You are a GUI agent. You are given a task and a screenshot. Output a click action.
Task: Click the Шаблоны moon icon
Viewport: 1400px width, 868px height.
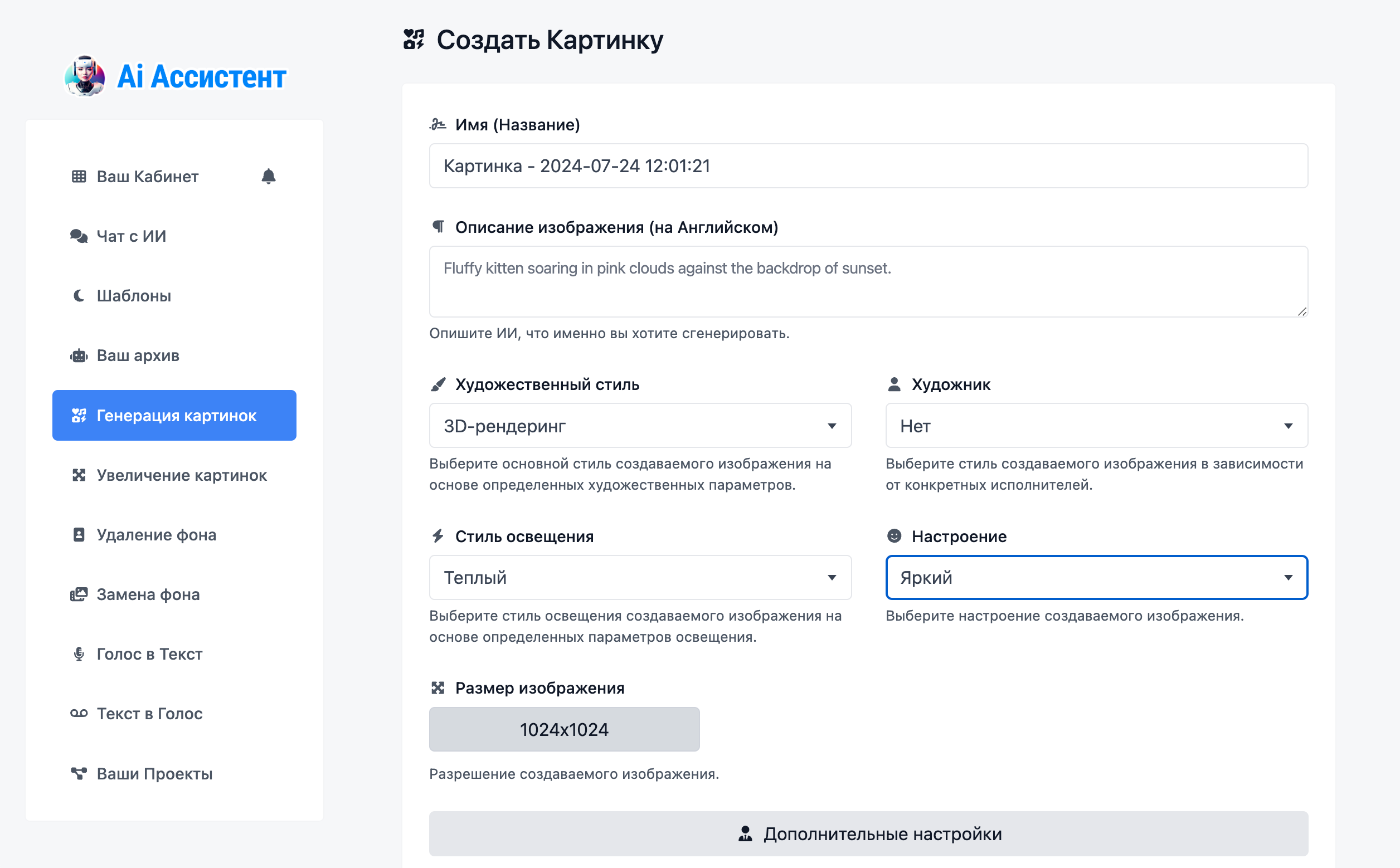(x=79, y=296)
